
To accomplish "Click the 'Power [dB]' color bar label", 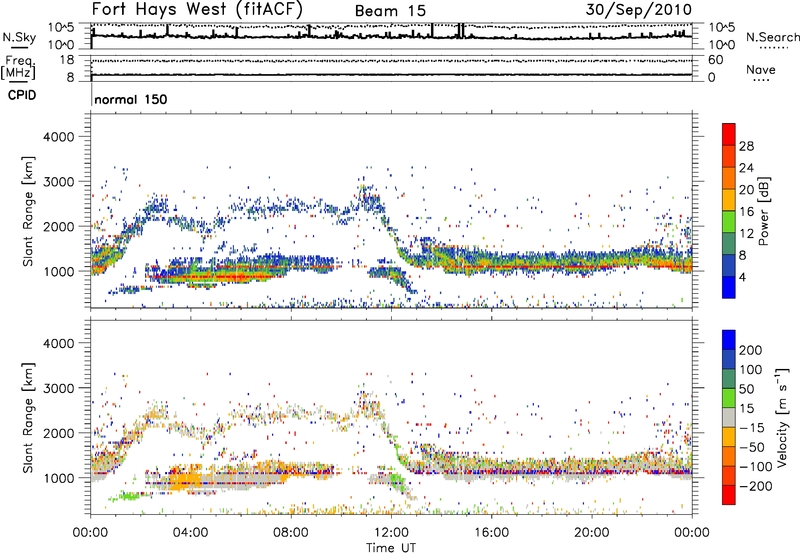I will point(763,211).
